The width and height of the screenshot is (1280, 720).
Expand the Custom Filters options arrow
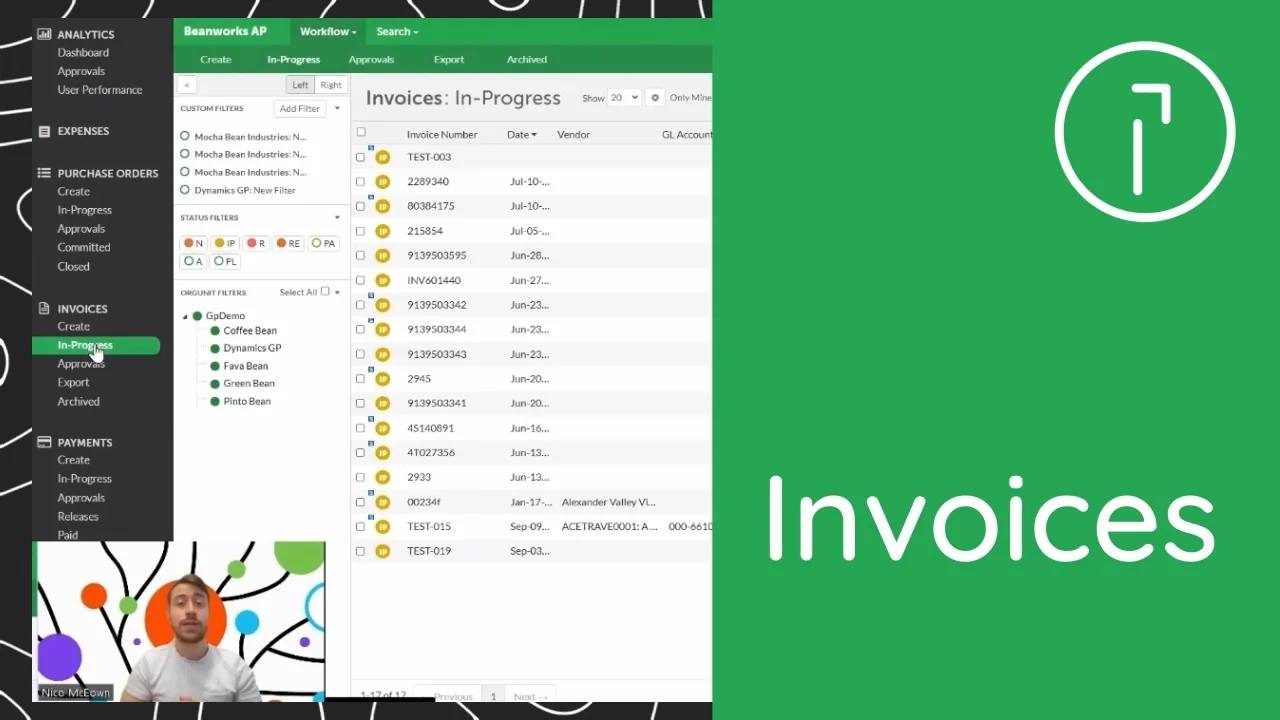point(337,108)
